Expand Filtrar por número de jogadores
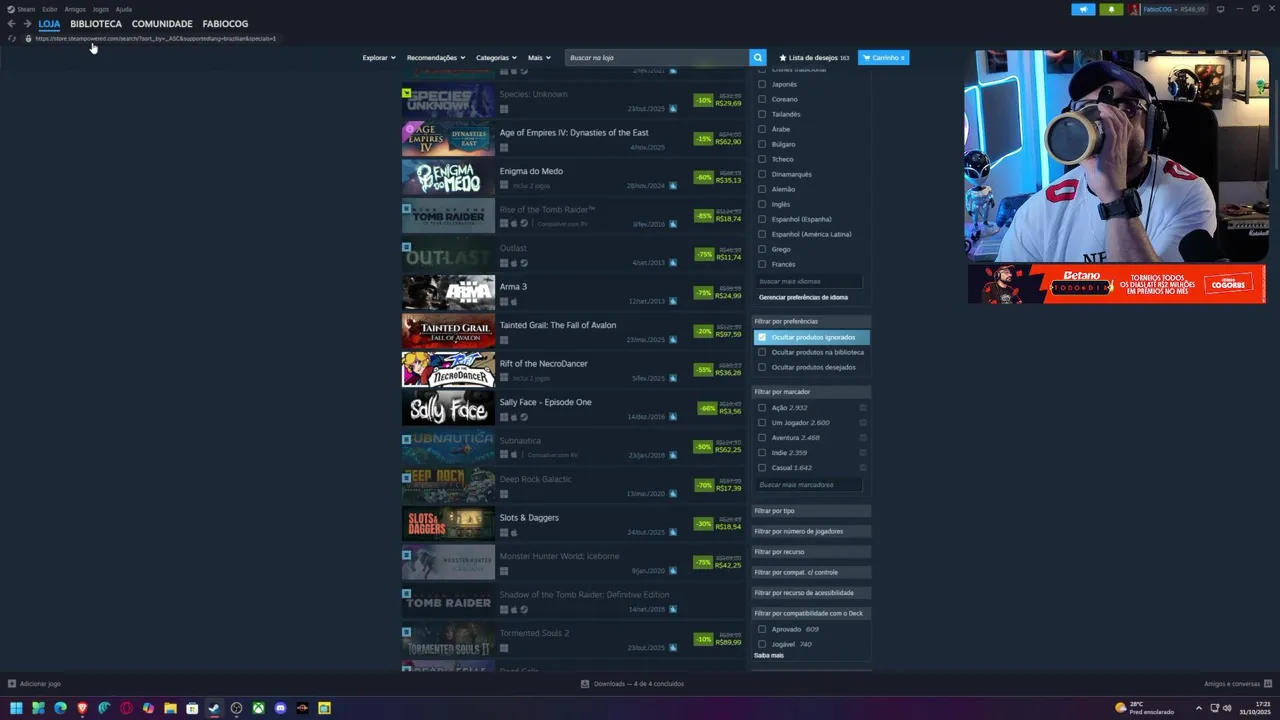 point(812,531)
